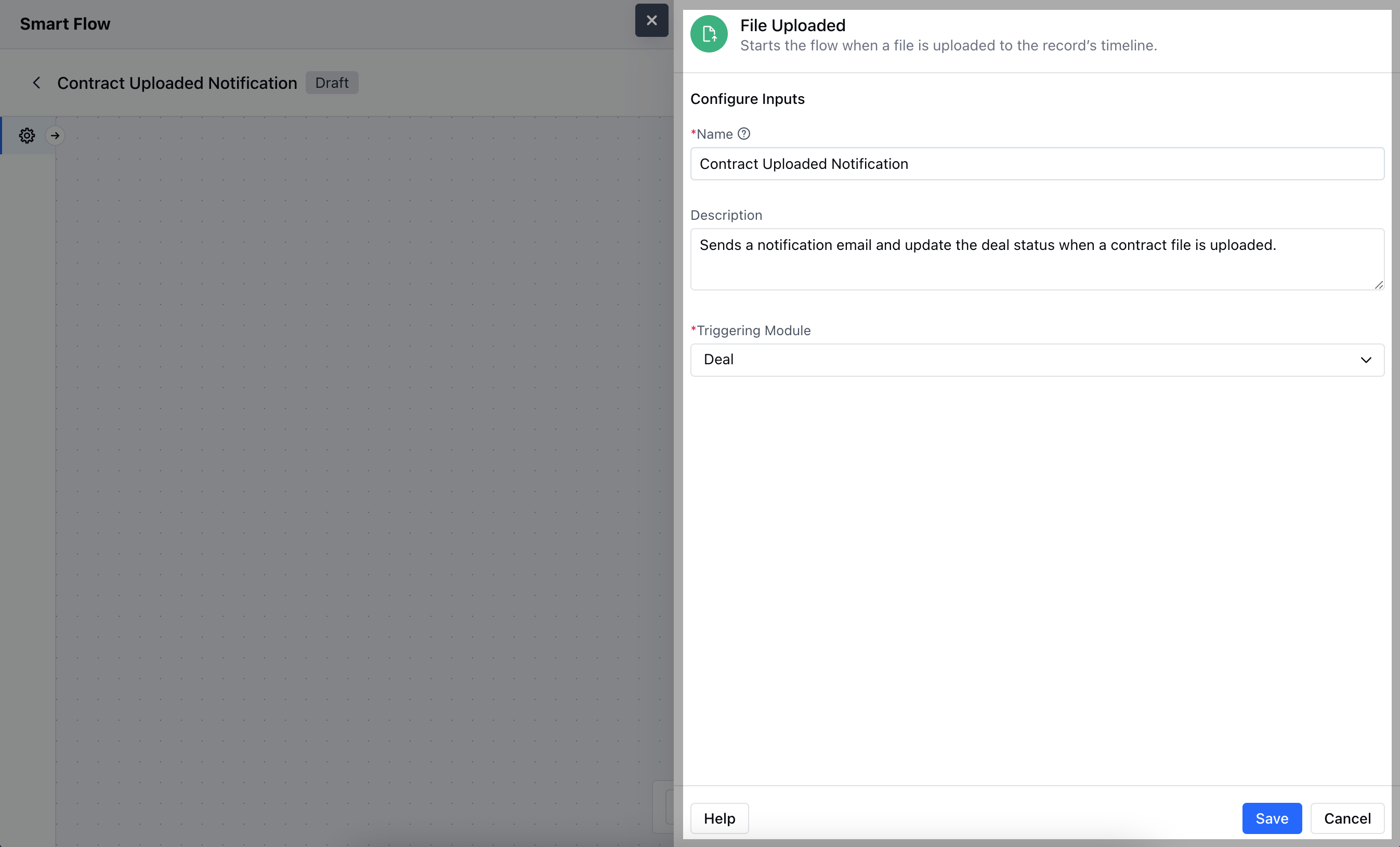1400x847 pixels.
Task: Click the green File Uploaded trigger icon
Action: coord(709,34)
